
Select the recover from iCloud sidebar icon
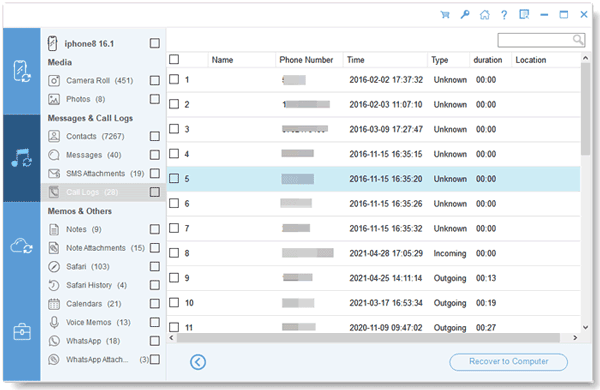[x=21, y=246]
